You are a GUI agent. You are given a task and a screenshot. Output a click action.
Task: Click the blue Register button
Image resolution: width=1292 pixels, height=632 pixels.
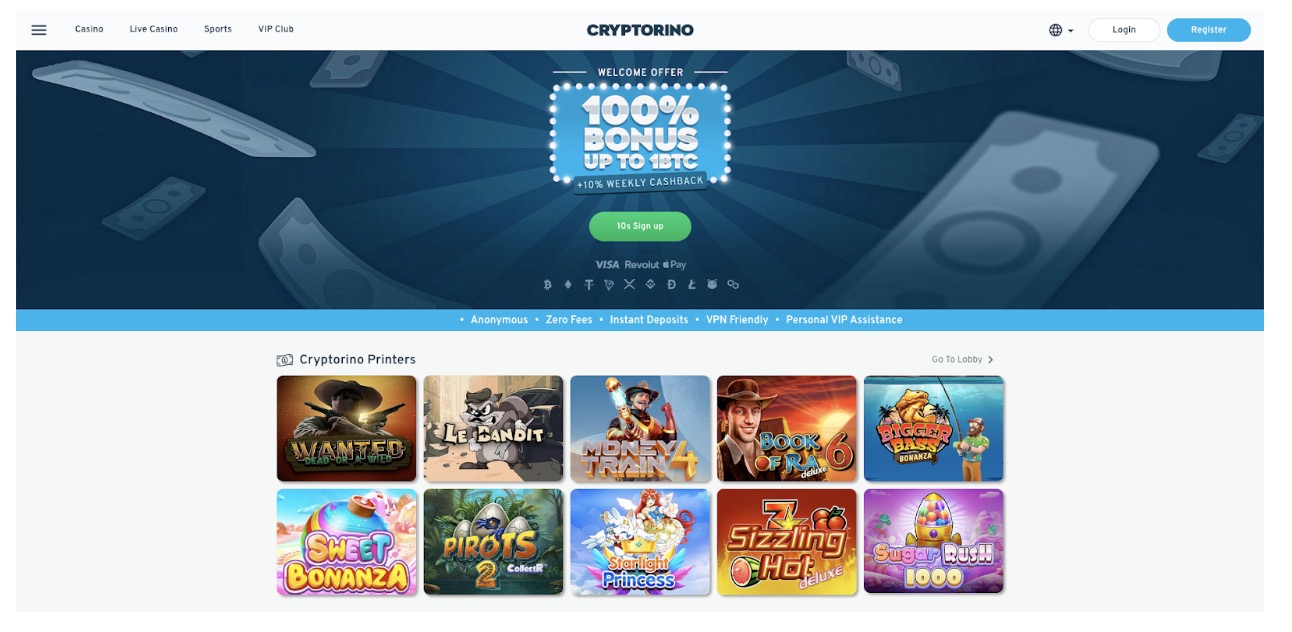click(1208, 30)
